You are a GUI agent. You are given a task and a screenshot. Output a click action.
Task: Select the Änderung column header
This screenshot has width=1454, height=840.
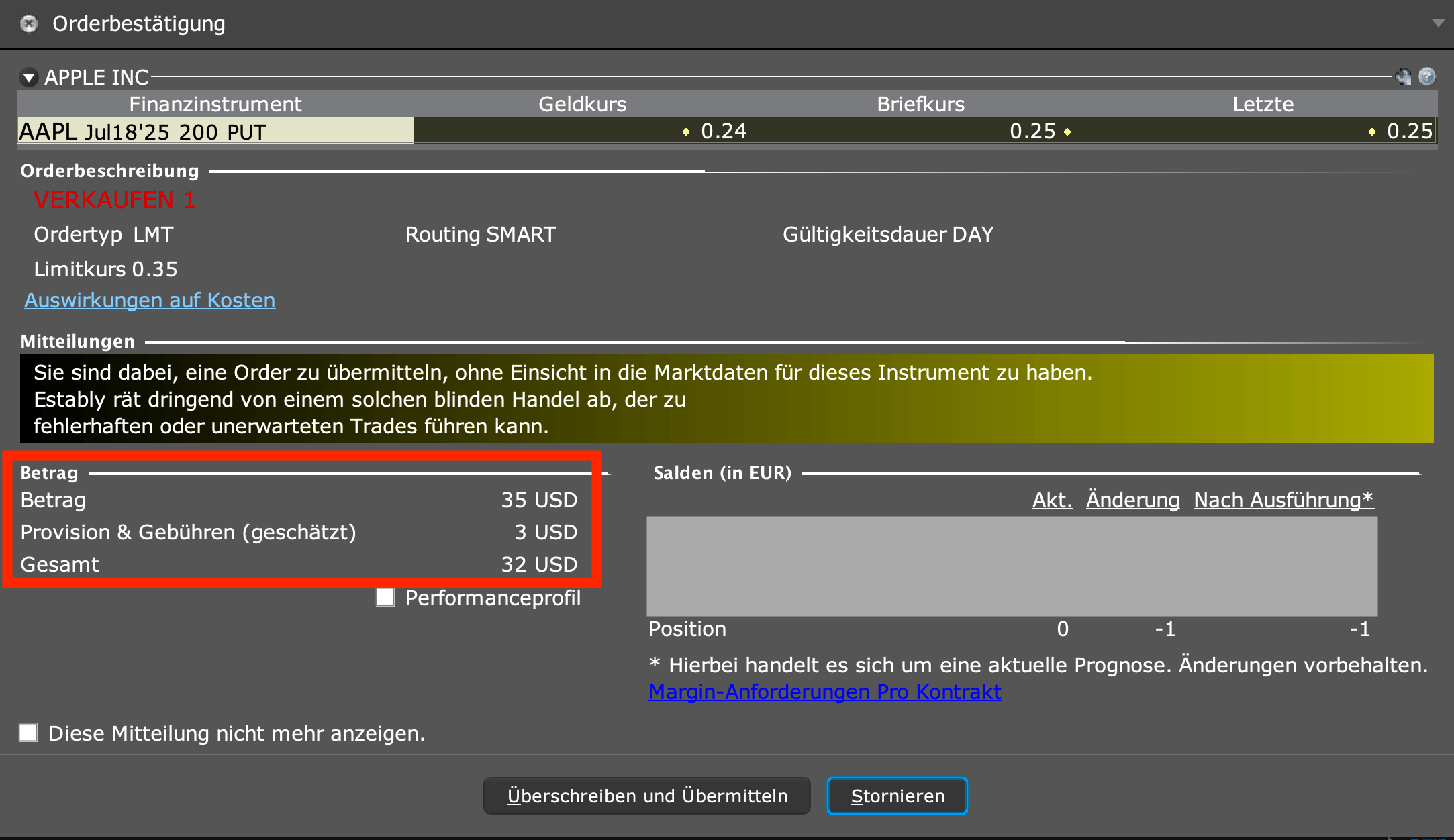point(1132,500)
